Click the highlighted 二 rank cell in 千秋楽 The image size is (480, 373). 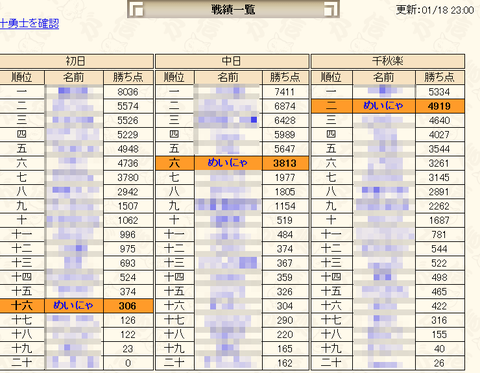(331, 106)
